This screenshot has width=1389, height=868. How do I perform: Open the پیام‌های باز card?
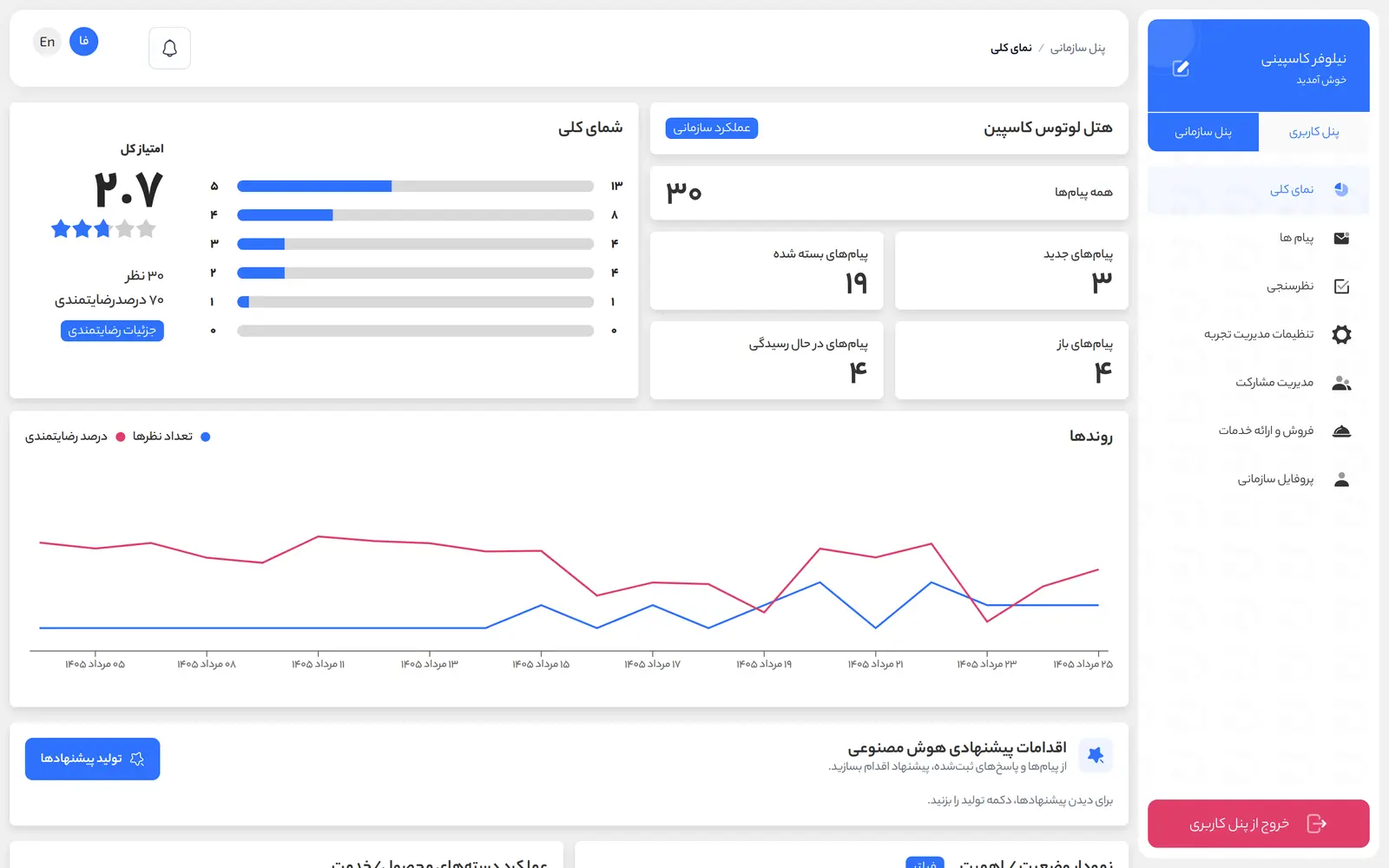(x=1011, y=360)
